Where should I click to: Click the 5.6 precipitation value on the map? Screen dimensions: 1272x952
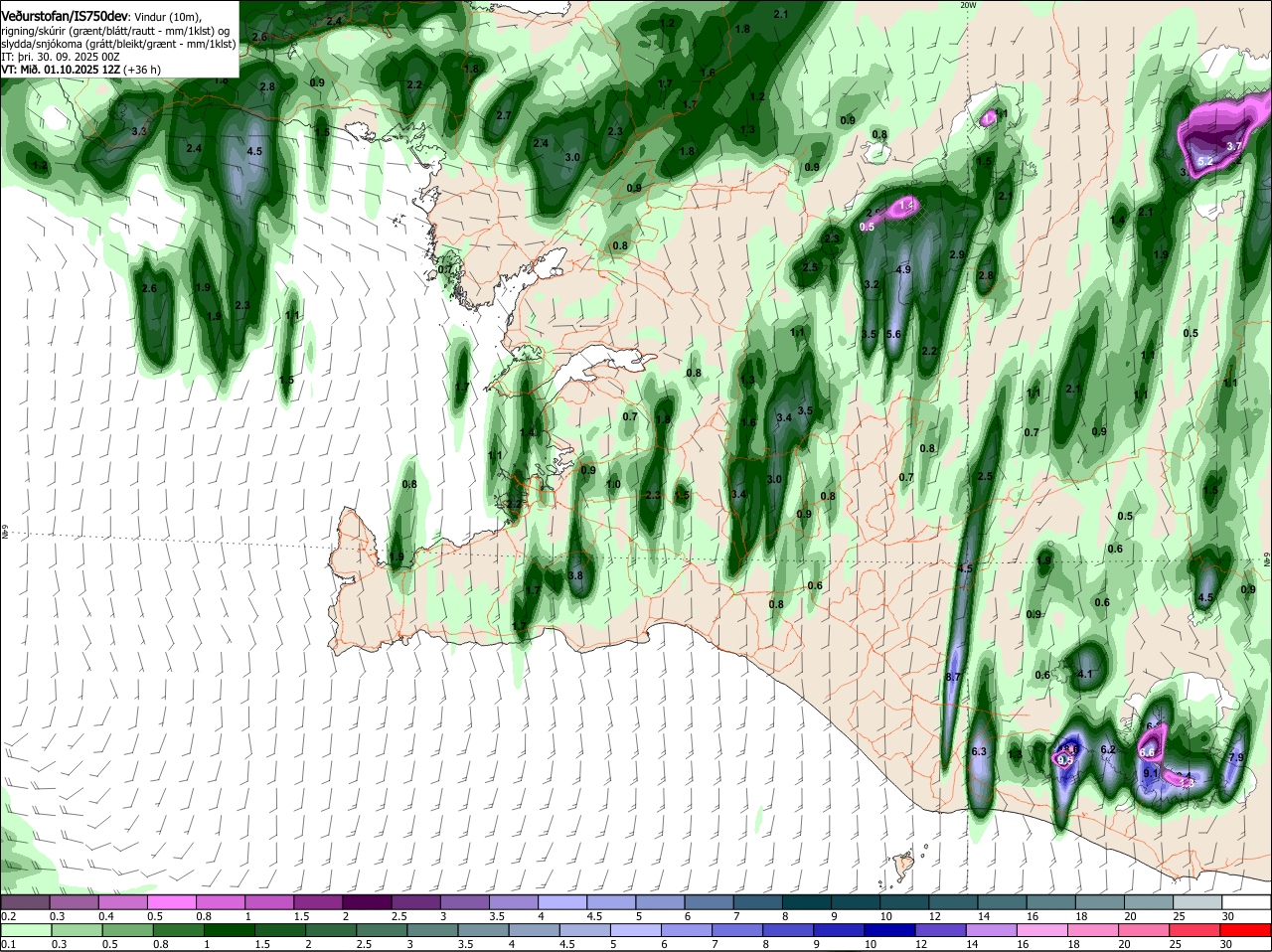892,334
